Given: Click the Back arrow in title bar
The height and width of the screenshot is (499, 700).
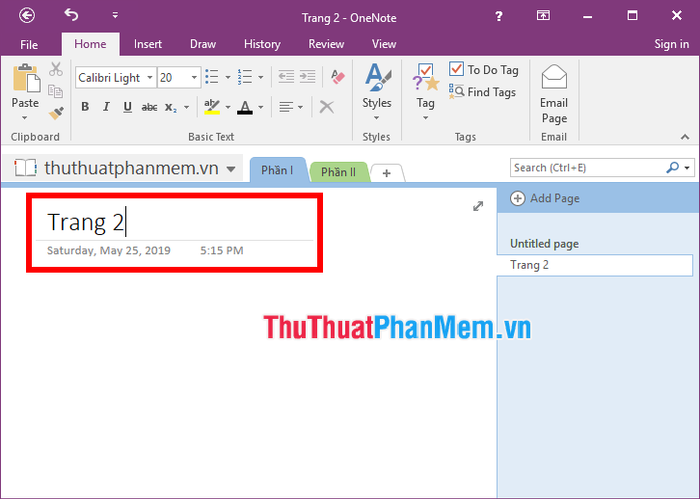Looking at the screenshot, I should (27, 16).
